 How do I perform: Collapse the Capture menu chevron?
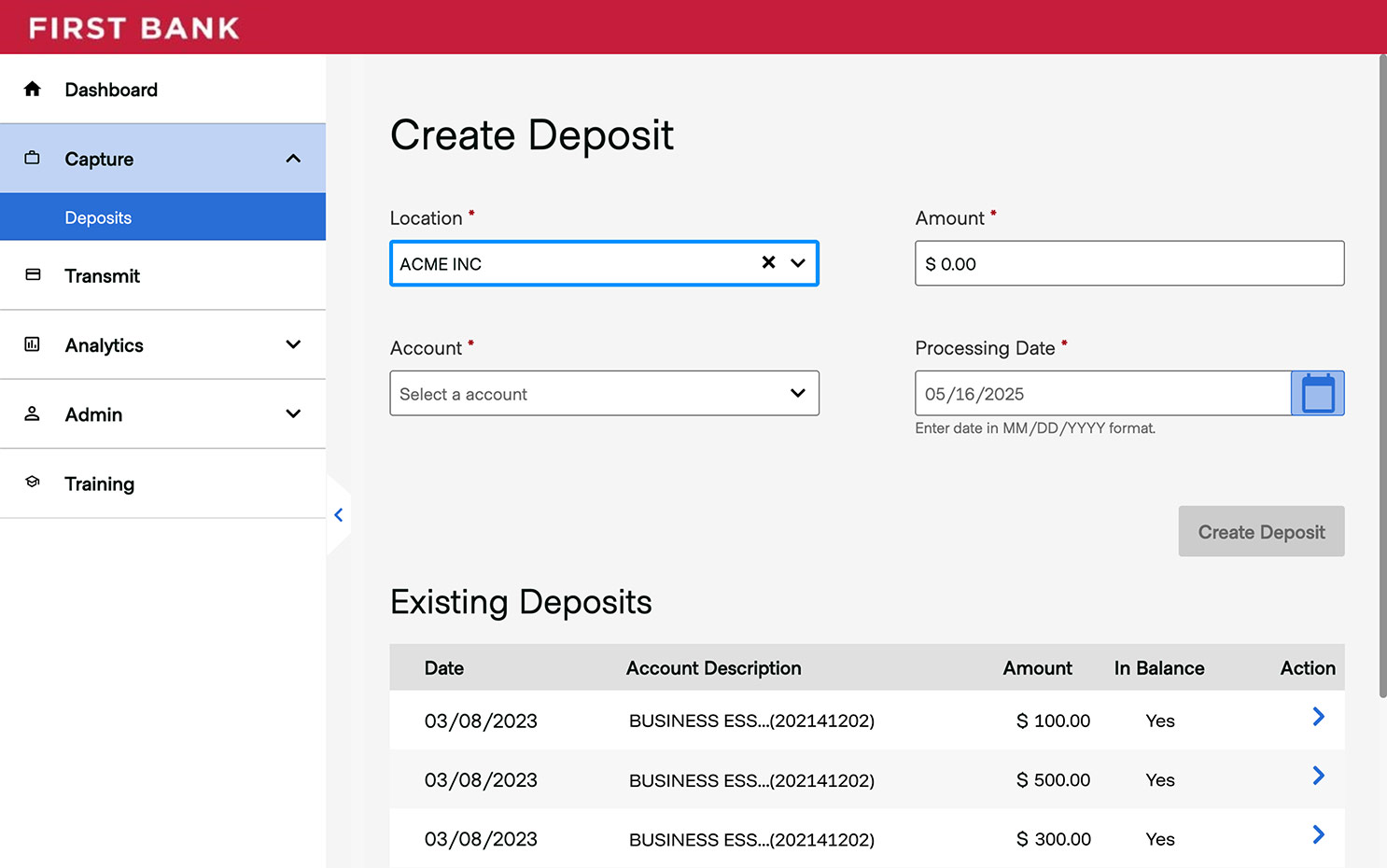pyautogui.click(x=293, y=159)
